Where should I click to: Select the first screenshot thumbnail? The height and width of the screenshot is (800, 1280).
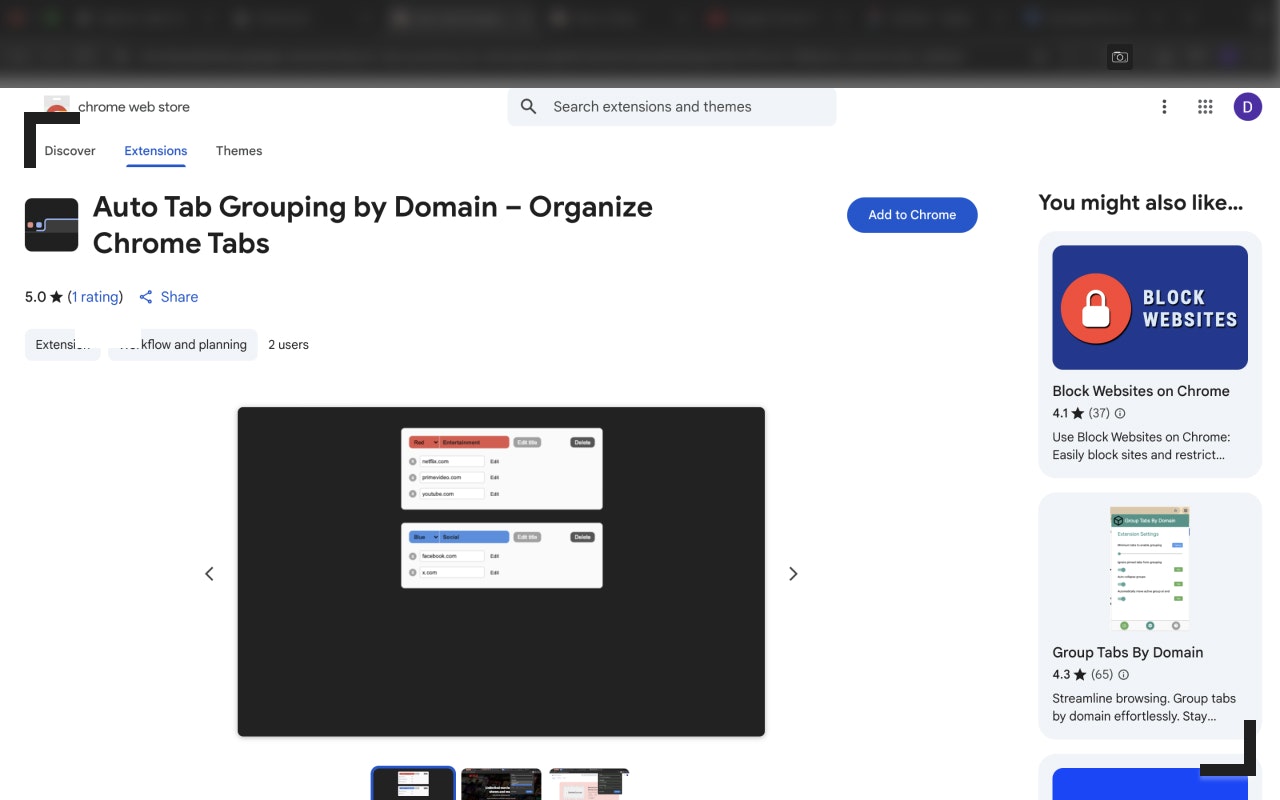(413, 784)
